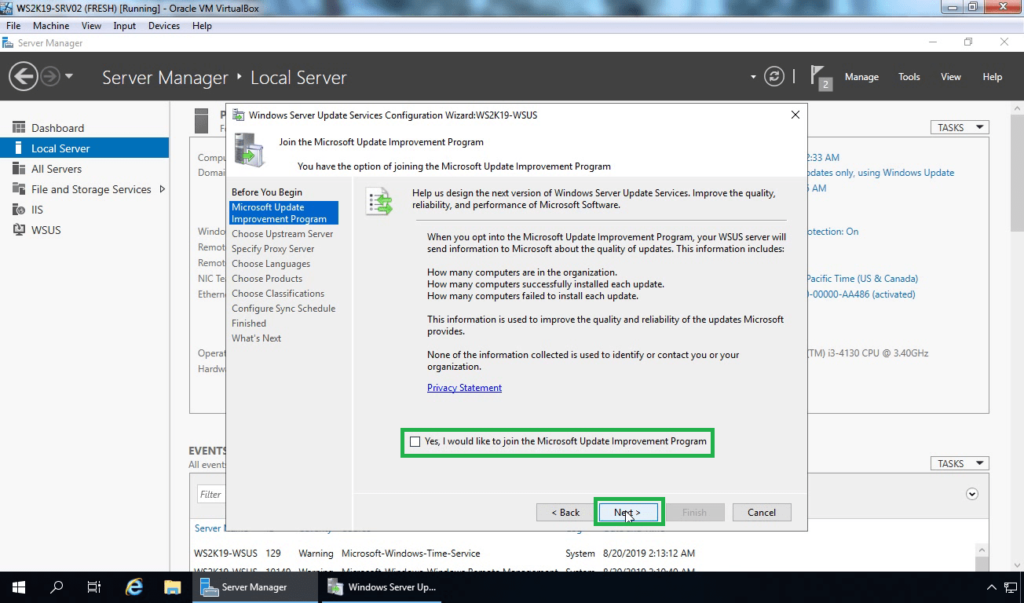Select Choose Languages step

point(270,263)
